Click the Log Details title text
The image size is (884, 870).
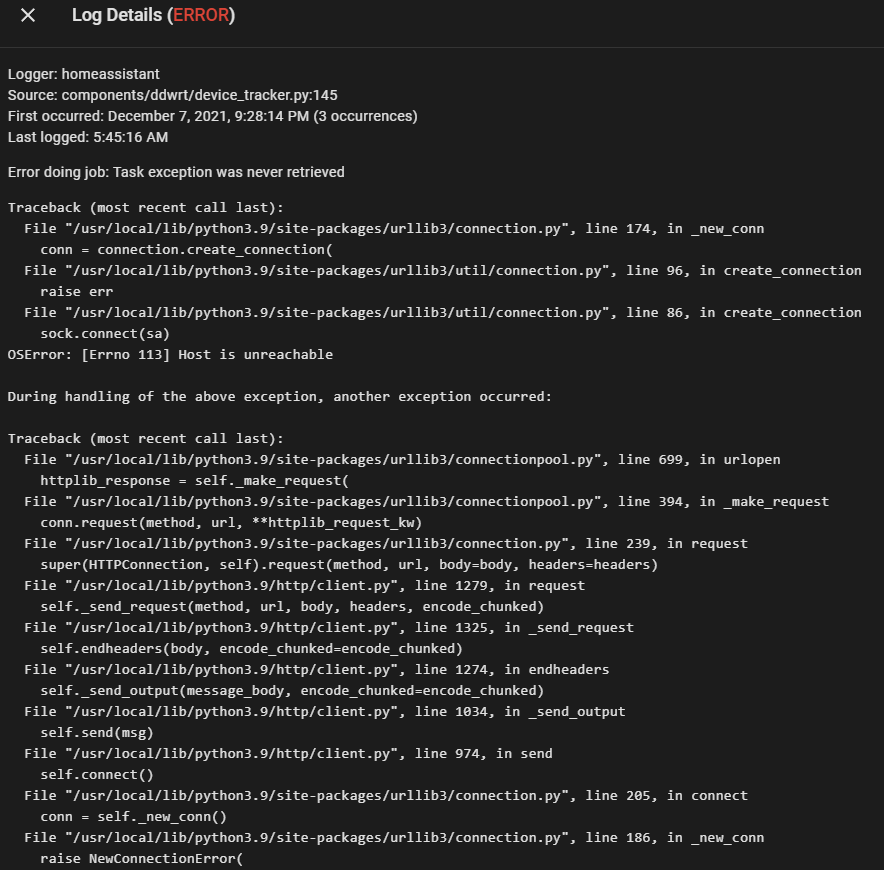pos(117,16)
